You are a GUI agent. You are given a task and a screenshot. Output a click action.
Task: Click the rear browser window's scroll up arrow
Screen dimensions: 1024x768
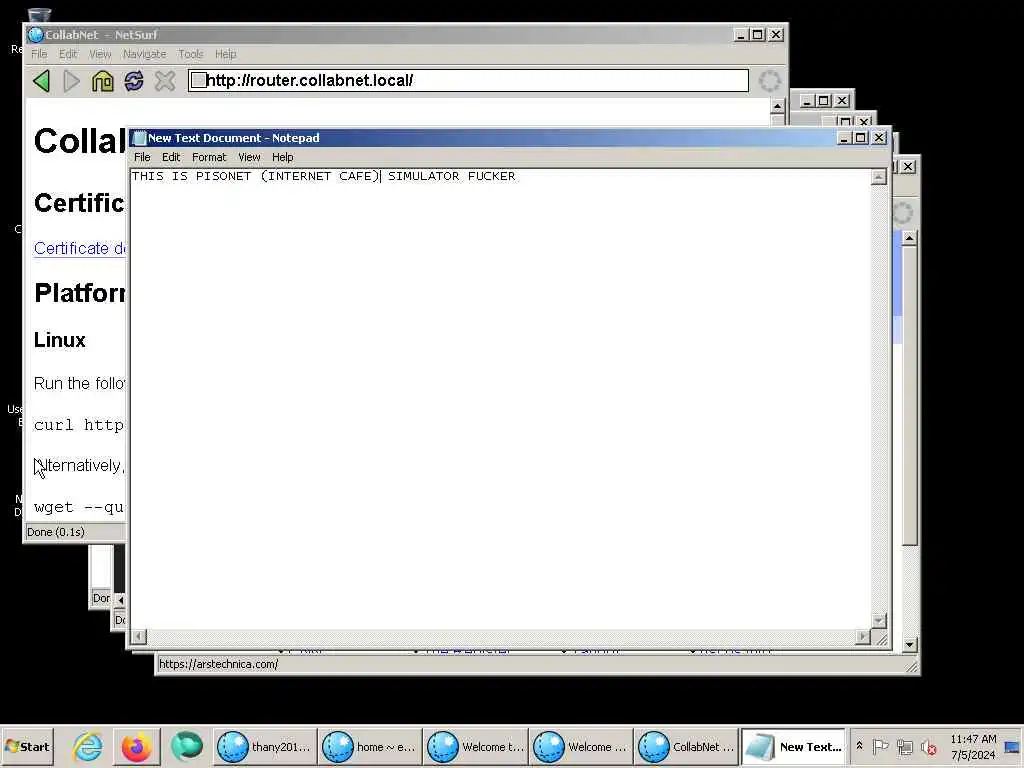(909, 239)
